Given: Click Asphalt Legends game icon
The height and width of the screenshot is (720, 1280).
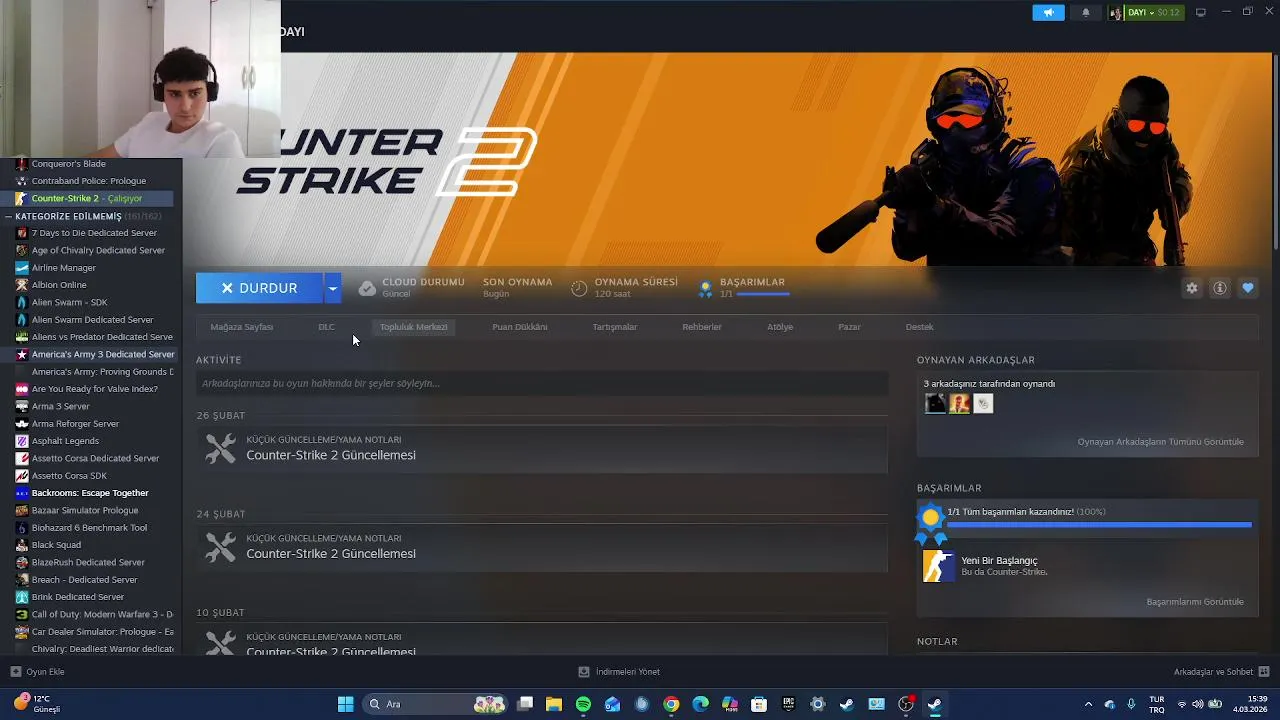Looking at the screenshot, I should click(22, 441).
